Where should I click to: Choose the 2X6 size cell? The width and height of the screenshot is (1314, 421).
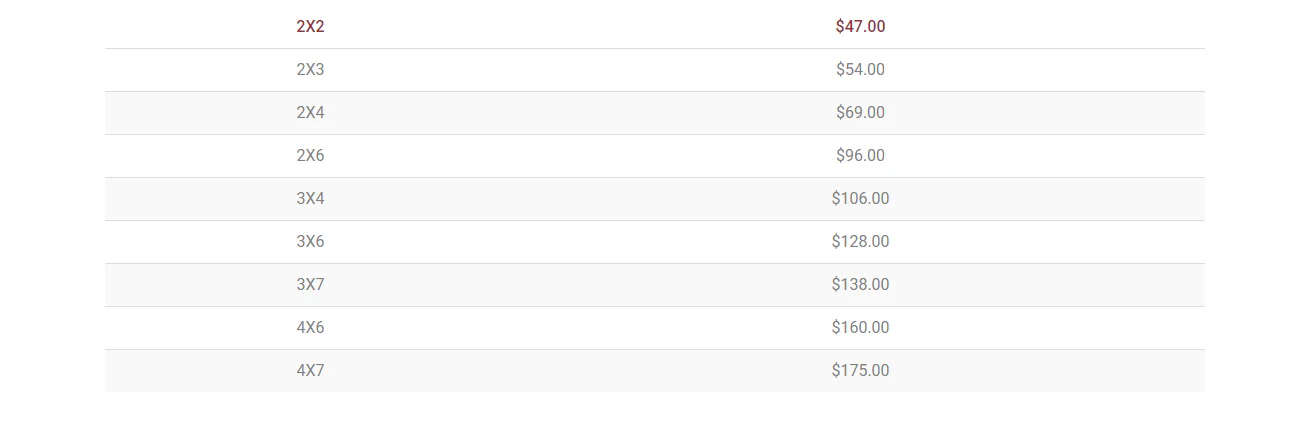pyautogui.click(x=310, y=156)
